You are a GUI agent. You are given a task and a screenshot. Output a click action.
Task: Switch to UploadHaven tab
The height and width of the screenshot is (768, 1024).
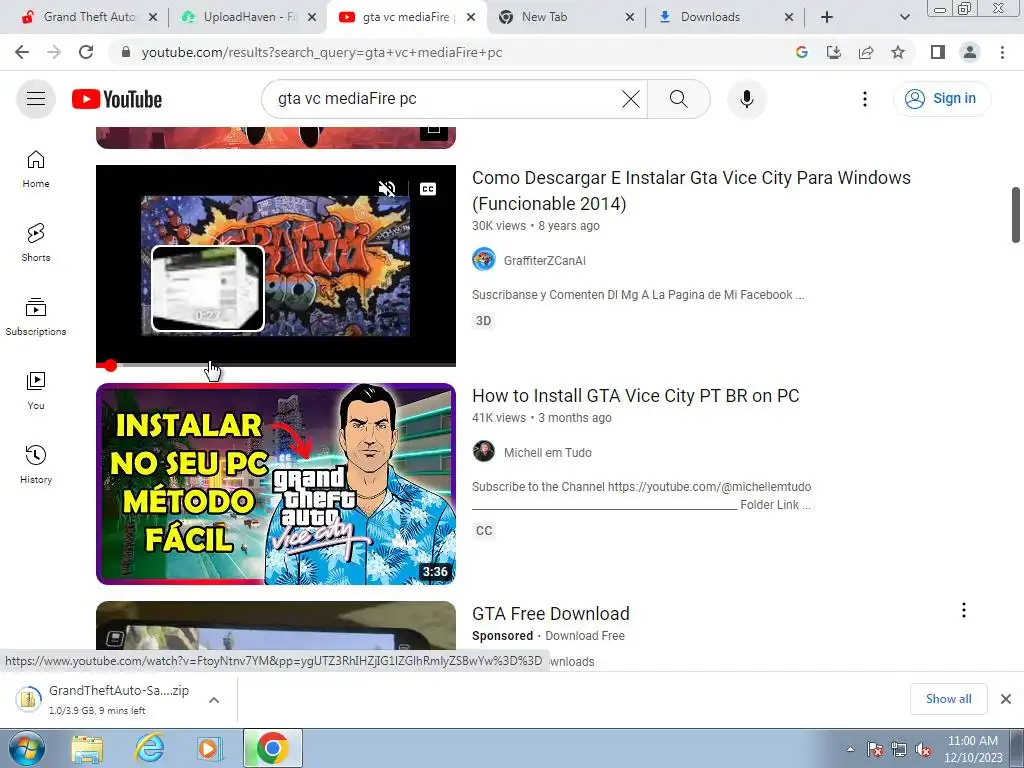tap(247, 17)
